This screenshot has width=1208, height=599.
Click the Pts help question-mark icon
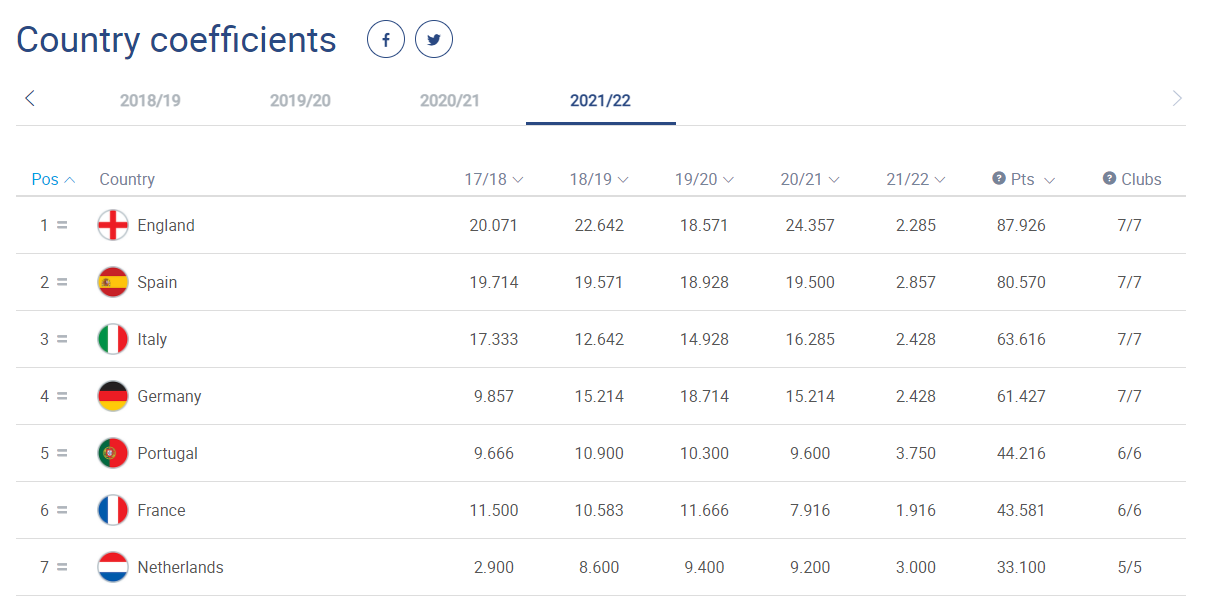(x=998, y=179)
